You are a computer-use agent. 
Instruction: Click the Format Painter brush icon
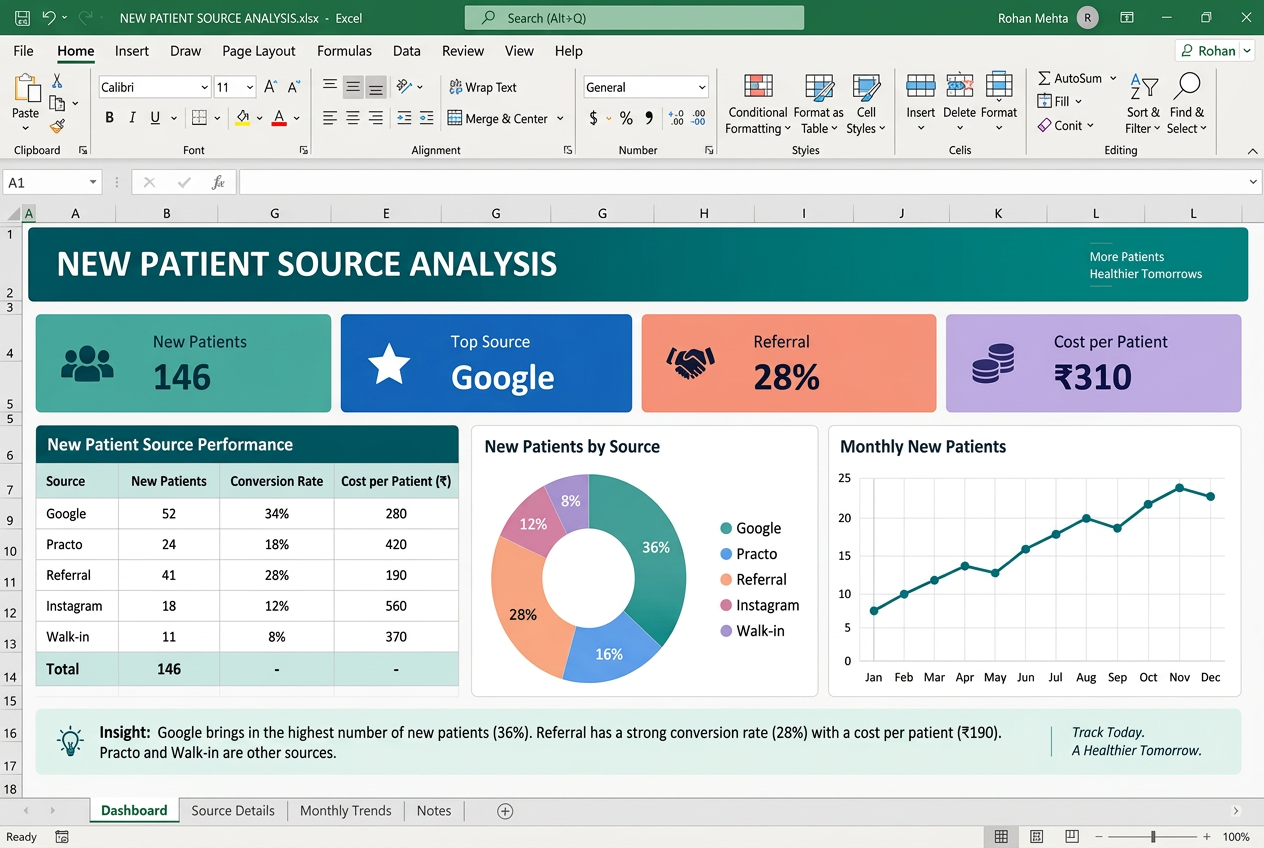coord(57,126)
